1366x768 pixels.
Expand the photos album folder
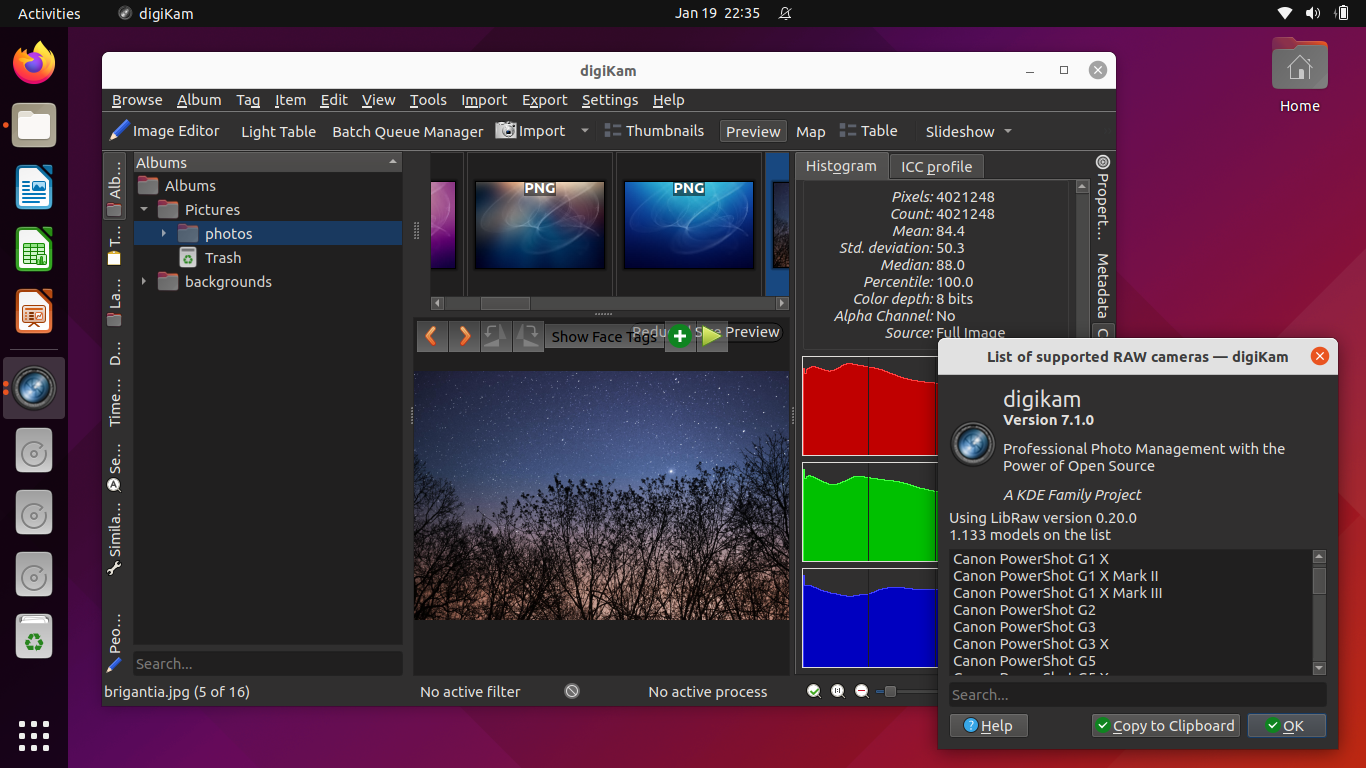pyautogui.click(x=165, y=234)
